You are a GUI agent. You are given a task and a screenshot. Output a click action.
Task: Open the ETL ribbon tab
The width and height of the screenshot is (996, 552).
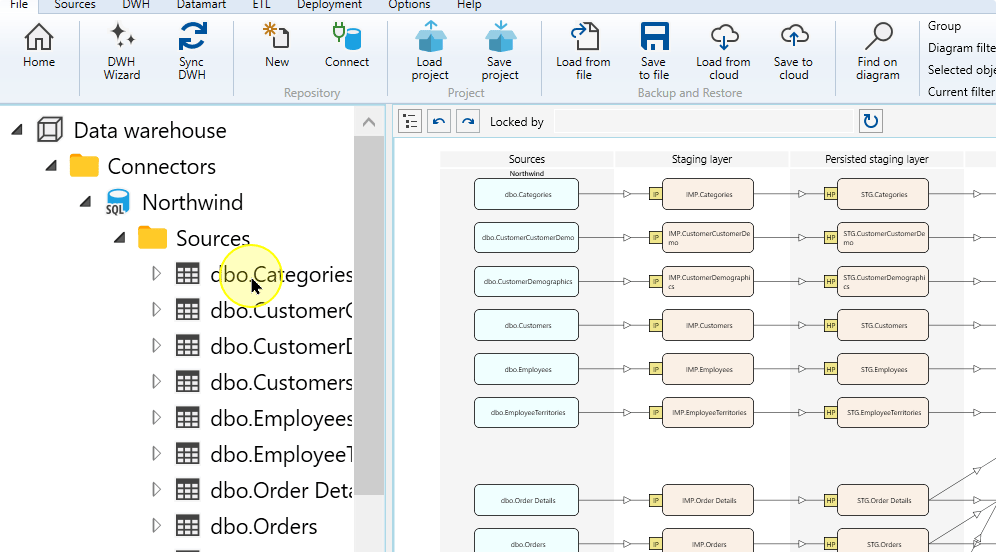[x=262, y=5]
